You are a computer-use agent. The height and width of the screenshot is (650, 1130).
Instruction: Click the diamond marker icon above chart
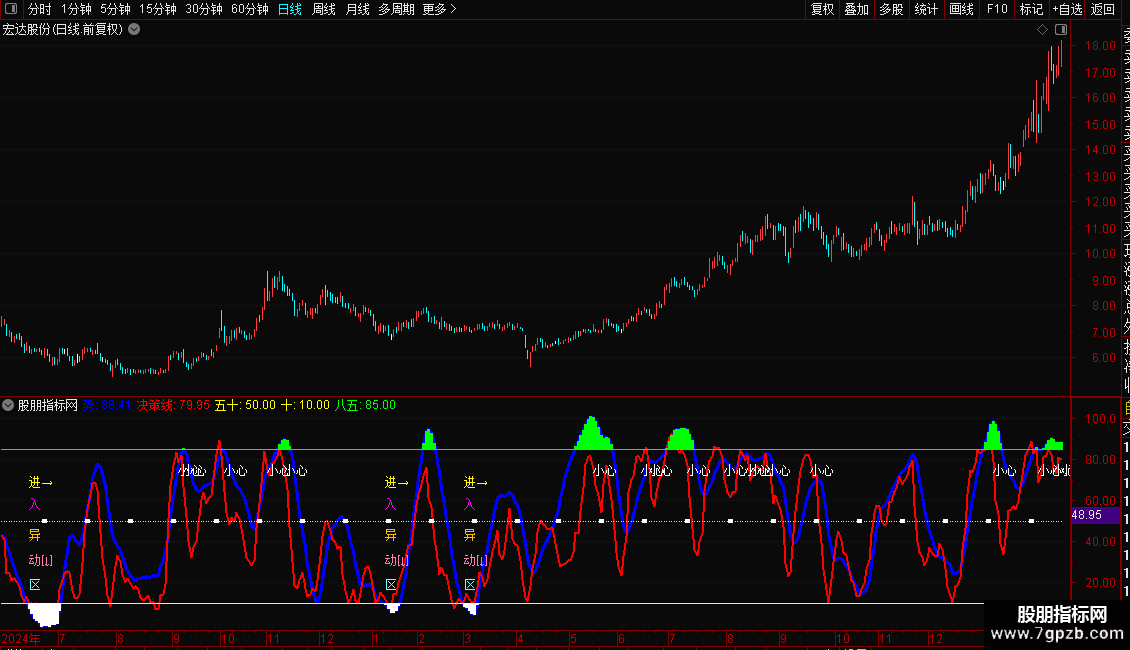click(1042, 29)
